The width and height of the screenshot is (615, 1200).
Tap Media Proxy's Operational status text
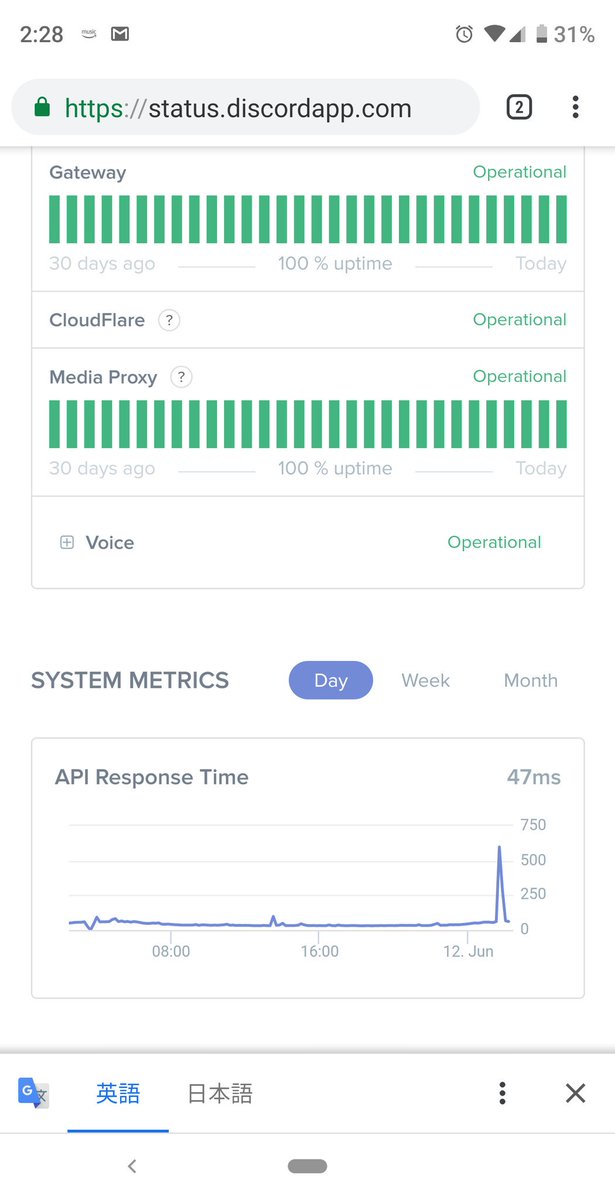(x=520, y=377)
